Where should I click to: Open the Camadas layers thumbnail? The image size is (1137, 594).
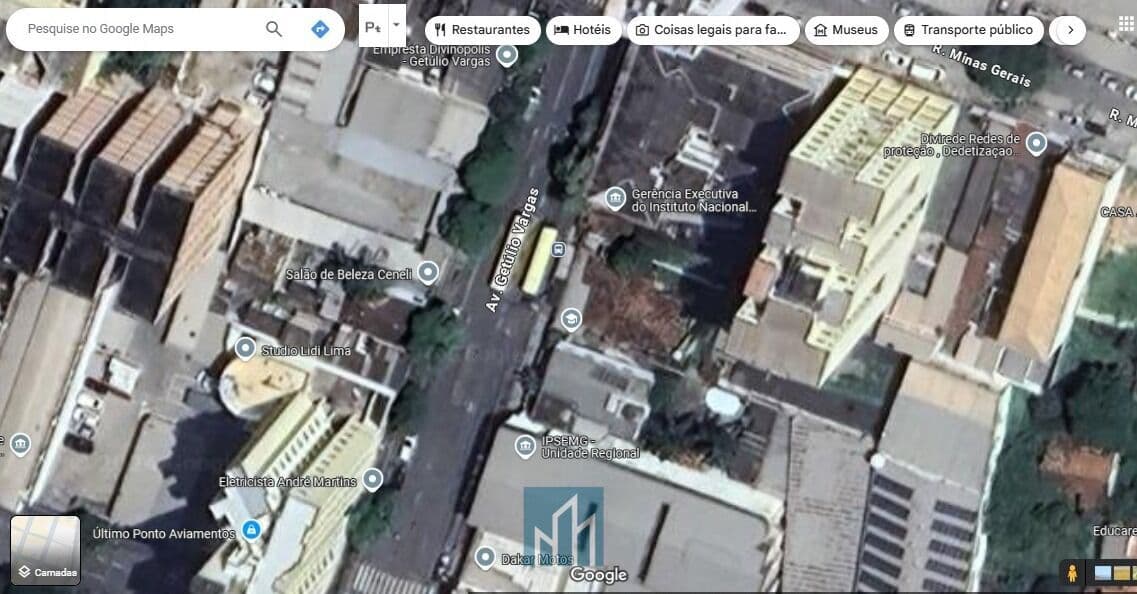coord(46,550)
